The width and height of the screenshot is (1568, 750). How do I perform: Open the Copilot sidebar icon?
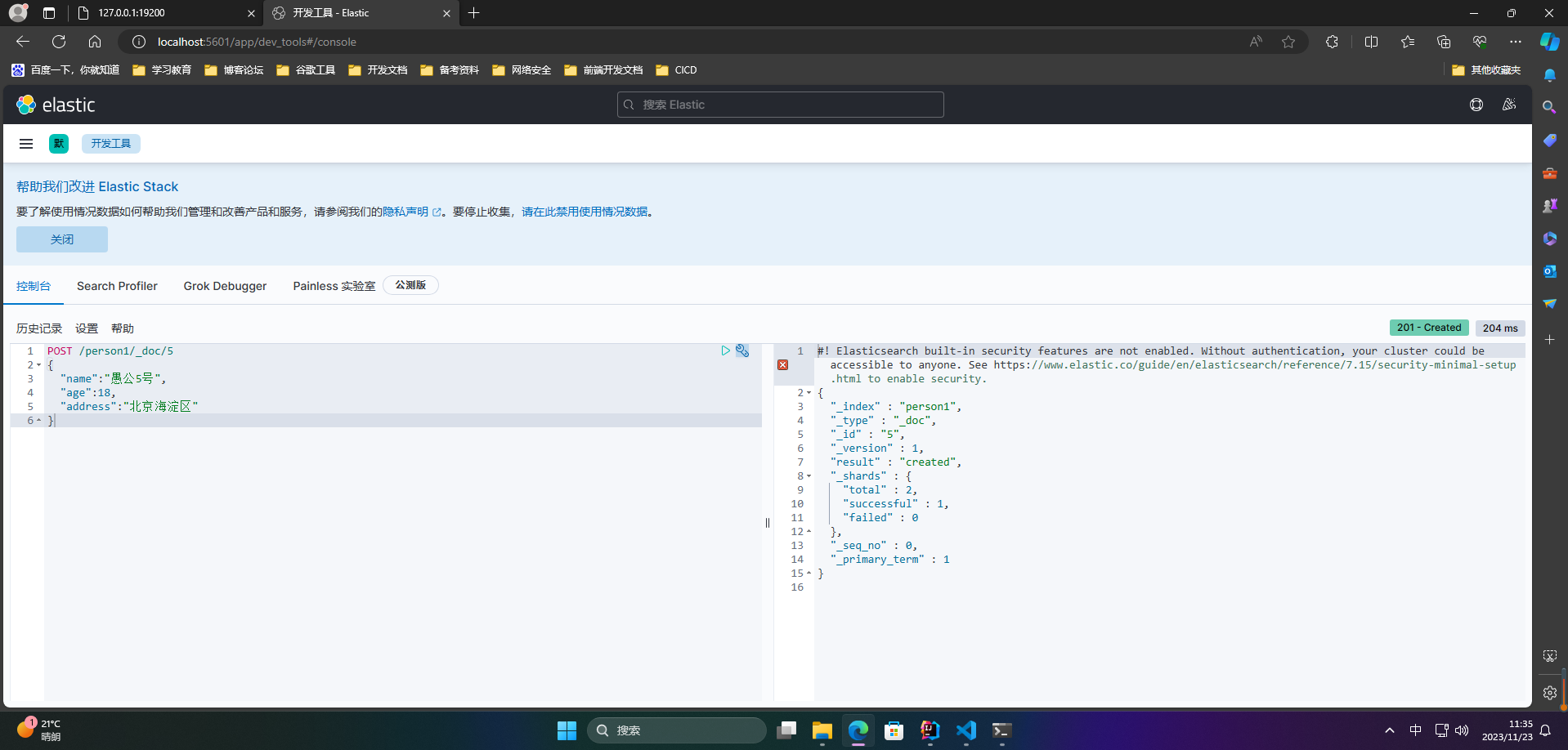pos(1550,42)
